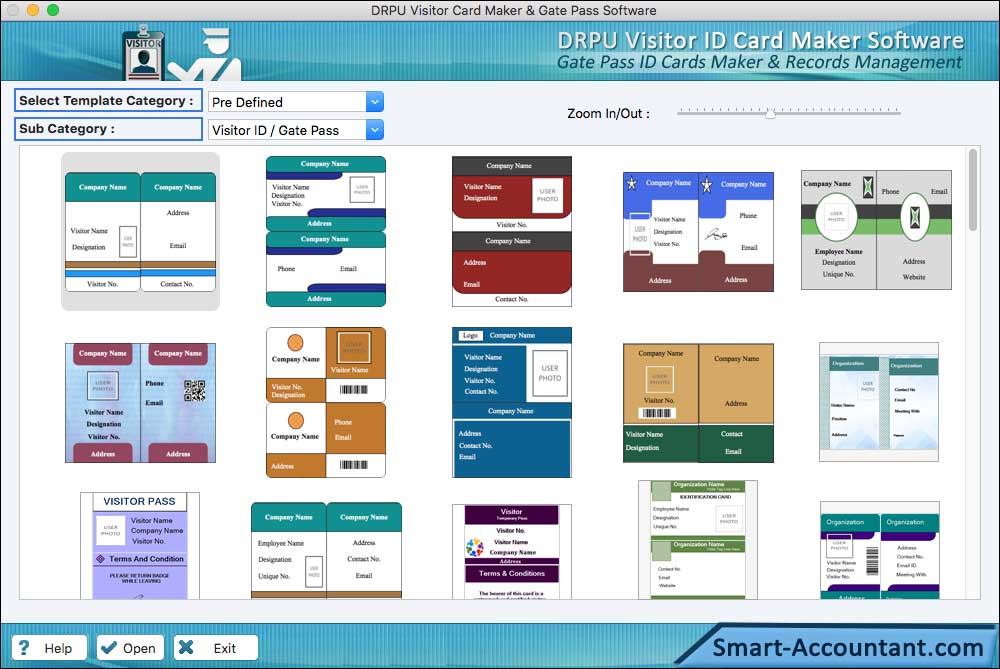The image size is (1000, 669).
Task: Click the checkmark icon on Open
Action: [109, 648]
